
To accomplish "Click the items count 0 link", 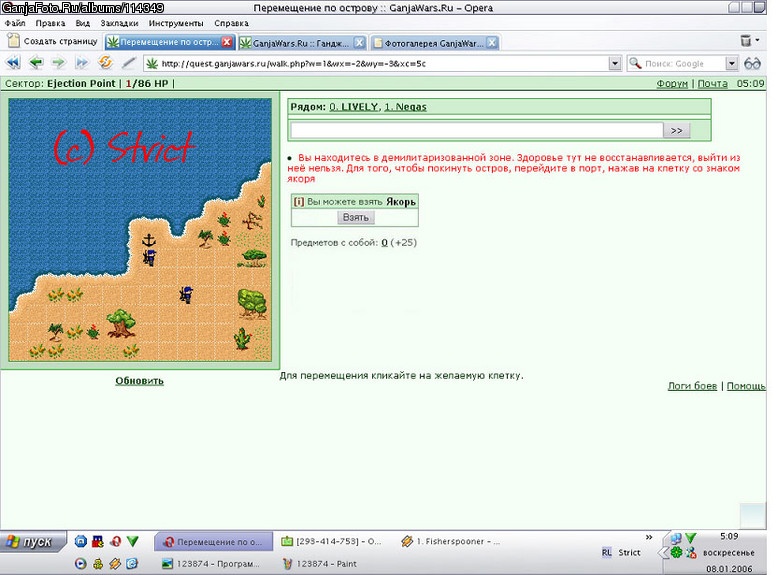I will click(384, 243).
